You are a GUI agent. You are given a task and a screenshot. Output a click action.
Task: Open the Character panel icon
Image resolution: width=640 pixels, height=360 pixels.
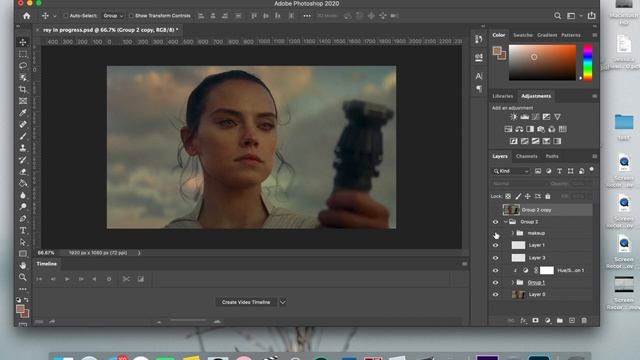pos(479,76)
